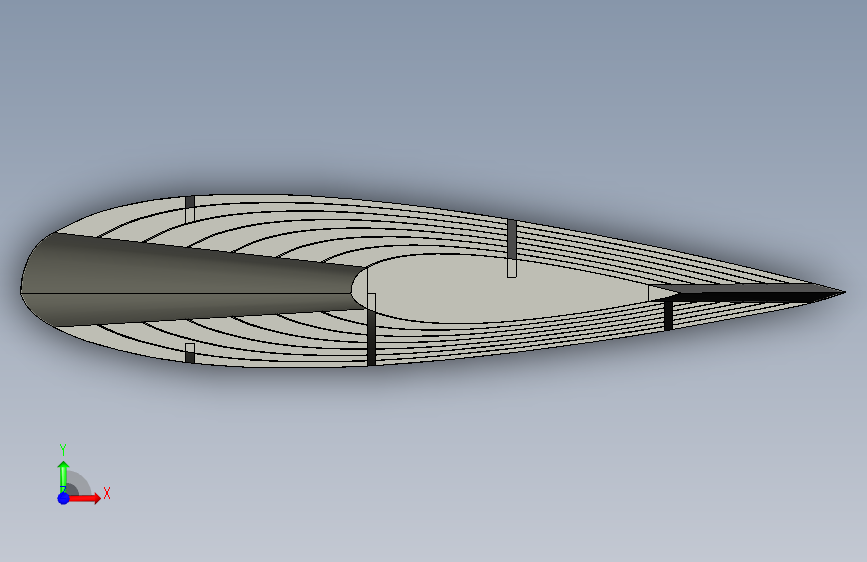Click the blue Z axis ball of triad

click(64, 498)
